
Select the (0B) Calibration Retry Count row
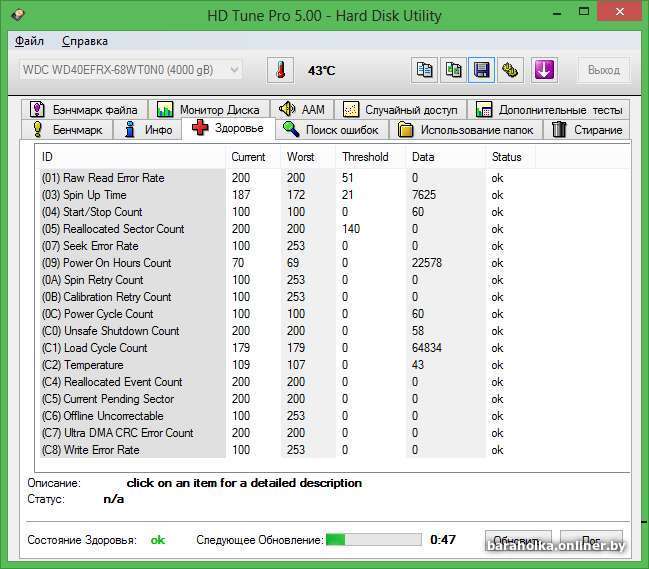click(287, 297)
